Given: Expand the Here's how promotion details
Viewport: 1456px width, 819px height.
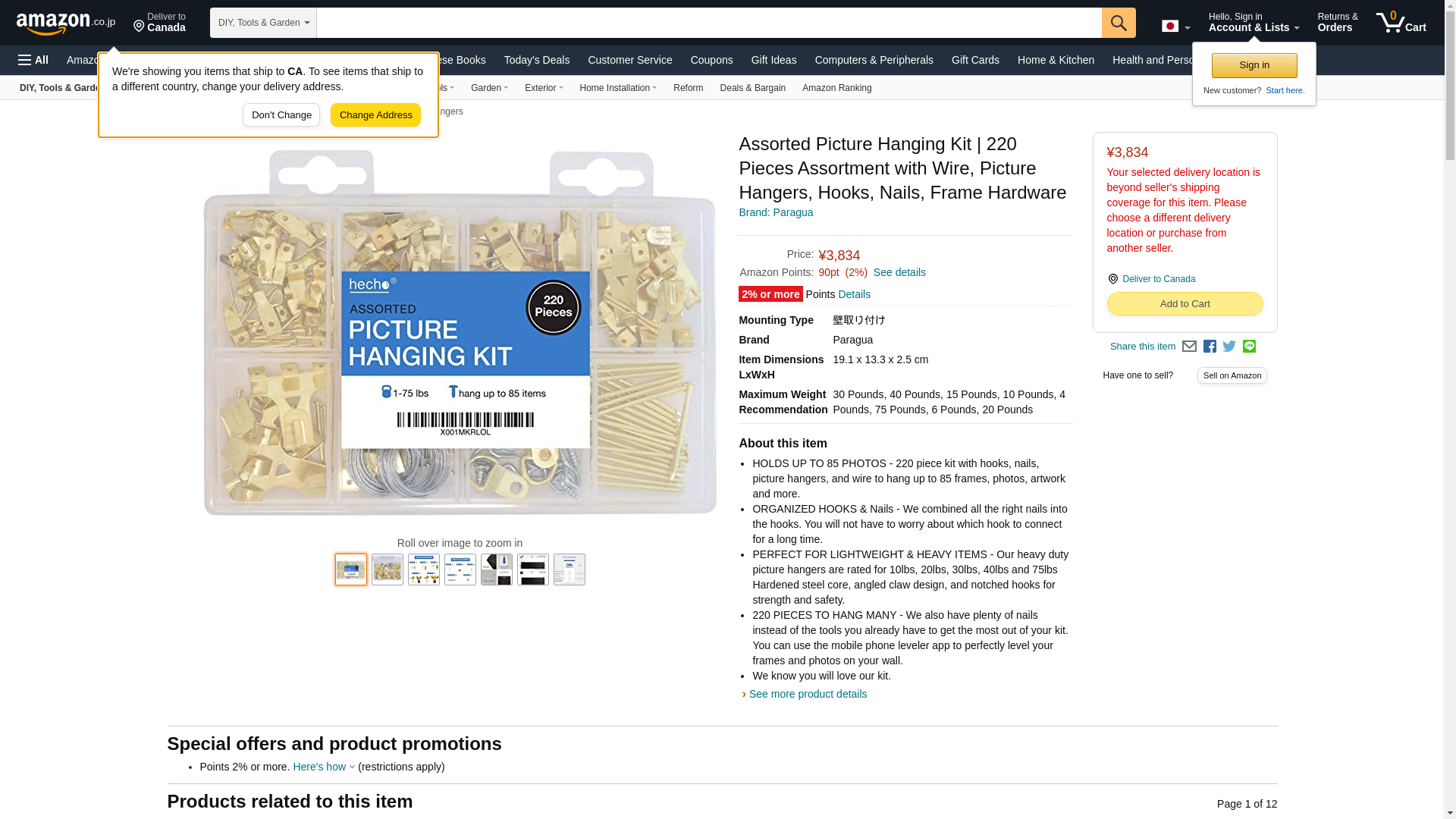Looking at the screenshot, I should click(324, 767).
